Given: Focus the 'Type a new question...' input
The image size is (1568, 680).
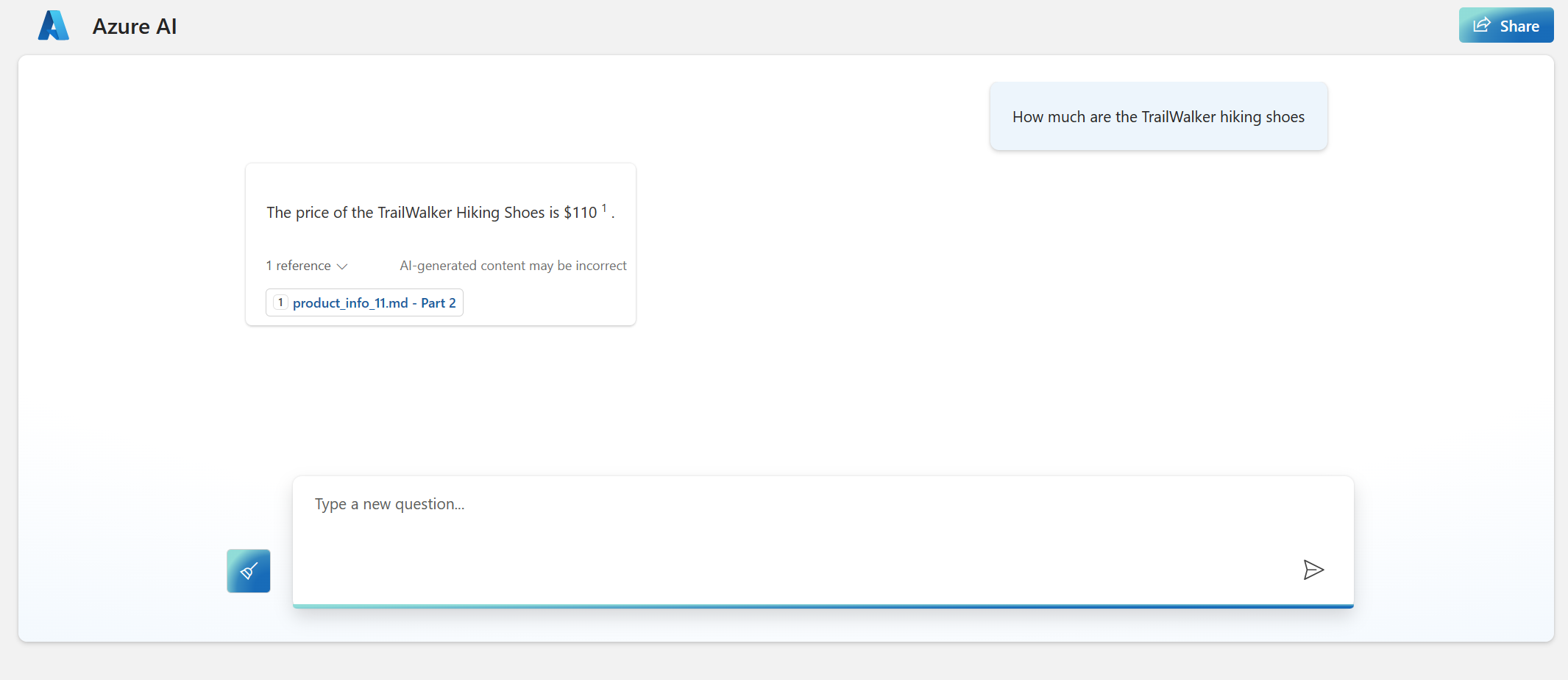Looking at the screenshot, I should pyautogui.click(x=823, y=541).
